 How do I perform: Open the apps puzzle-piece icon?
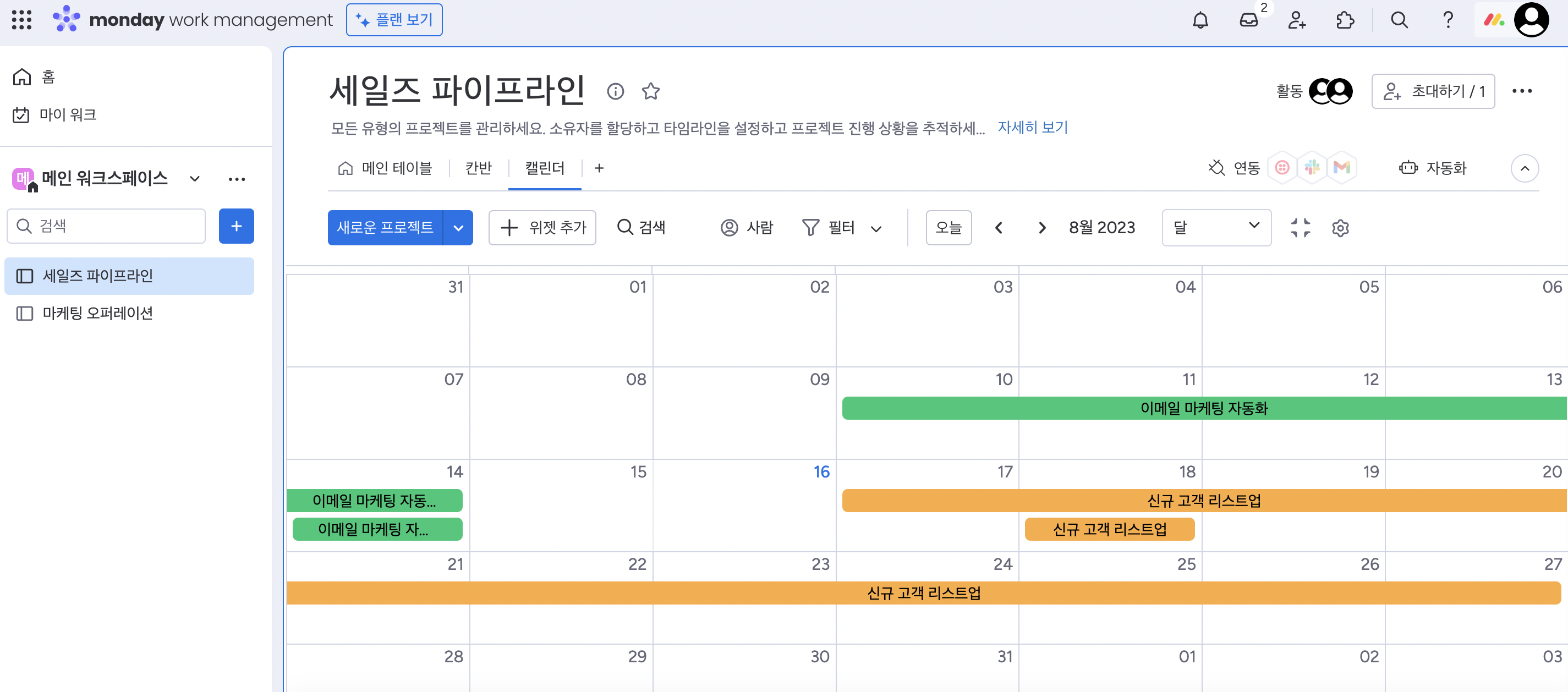pos(1345,20)
